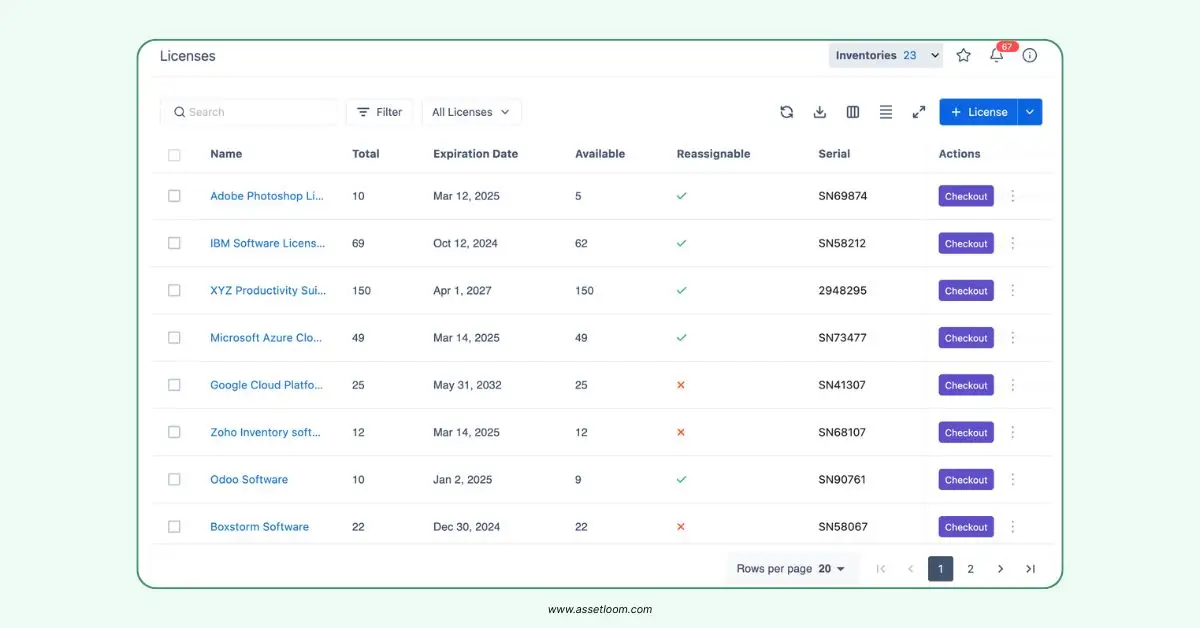Open the actions menu for IBM Software License
Image resolution: width=1200 pixels, height=628 pixels.
[x=1012, y=243]
